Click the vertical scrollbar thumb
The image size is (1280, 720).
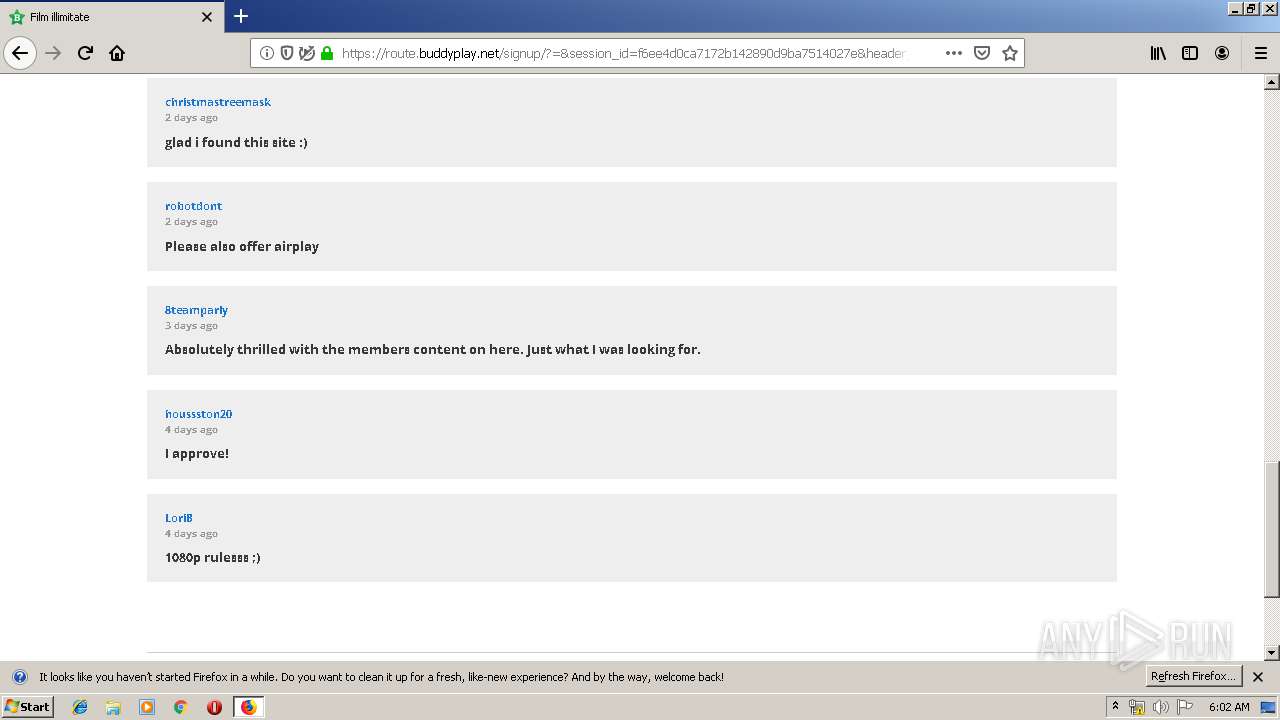(x=1272, y=529)
